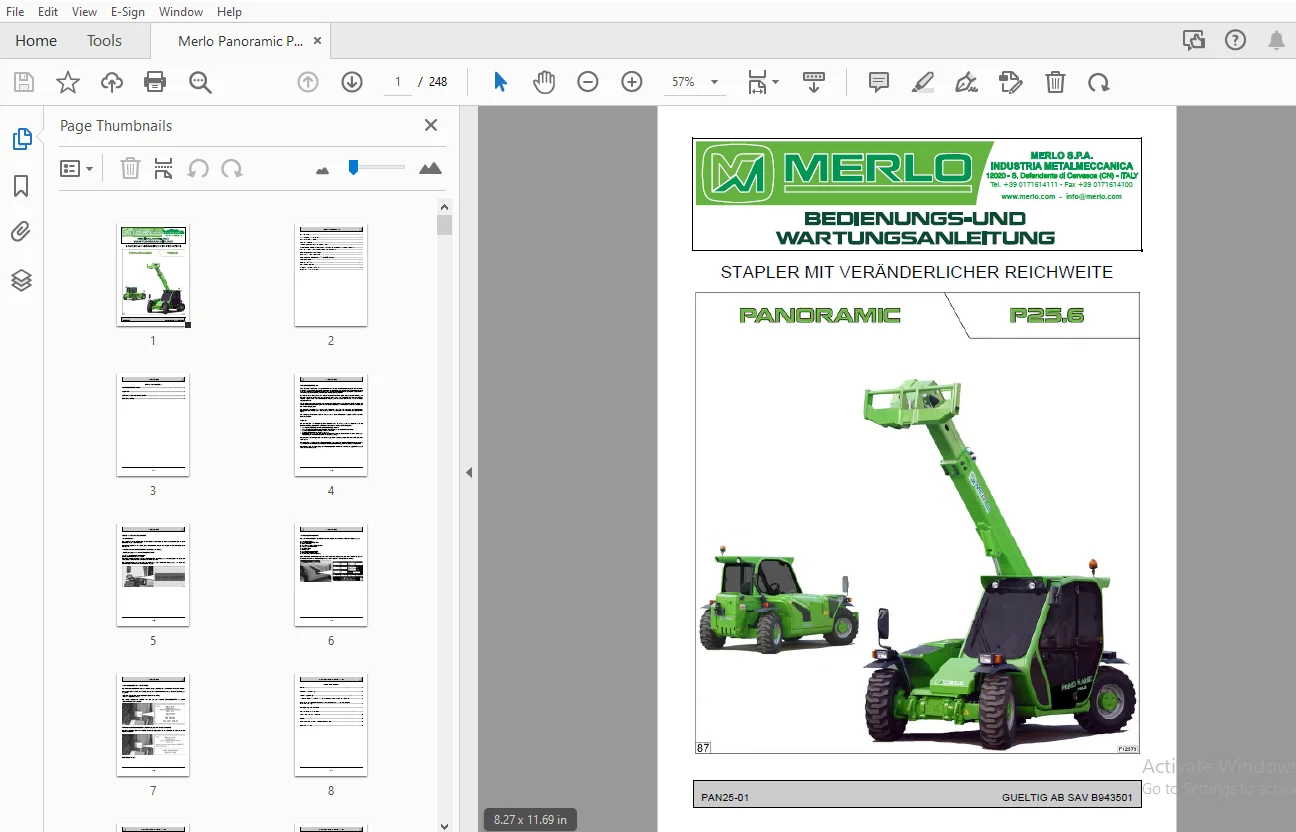
Task: Activate the Selection arrow tool
Action: pyautogui.click(x=500, y=82)
